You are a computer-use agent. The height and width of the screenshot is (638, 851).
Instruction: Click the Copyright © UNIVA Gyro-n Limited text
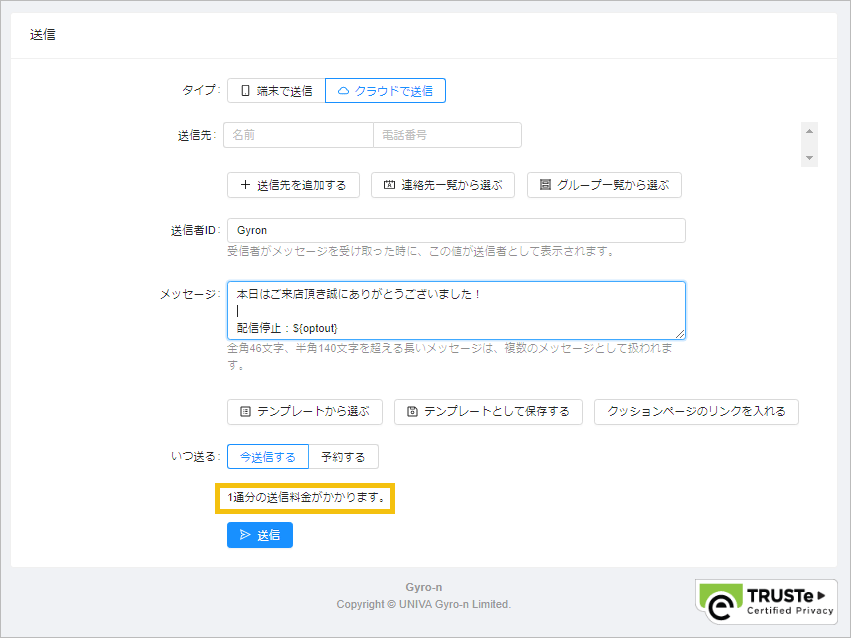pyautogui.click(x=423, y=604)
